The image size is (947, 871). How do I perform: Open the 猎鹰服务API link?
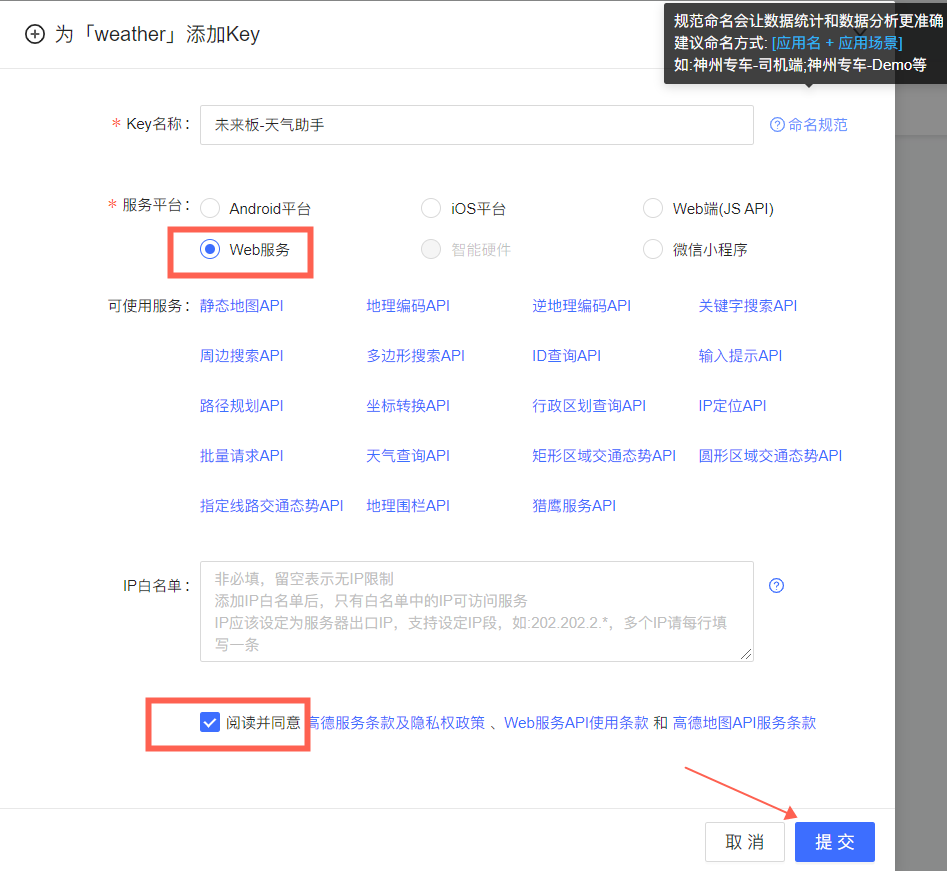coord(574,506)
